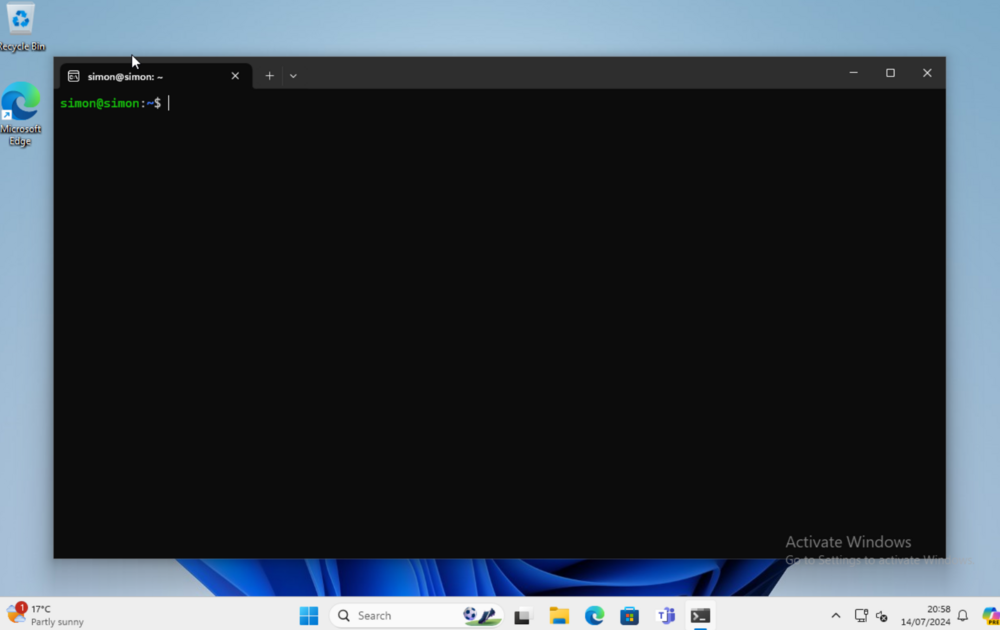Open the Recycle Bin desktop icon
Image resolution: width=1000 pixels, height=630 pixels.
(x=21, y=27)
